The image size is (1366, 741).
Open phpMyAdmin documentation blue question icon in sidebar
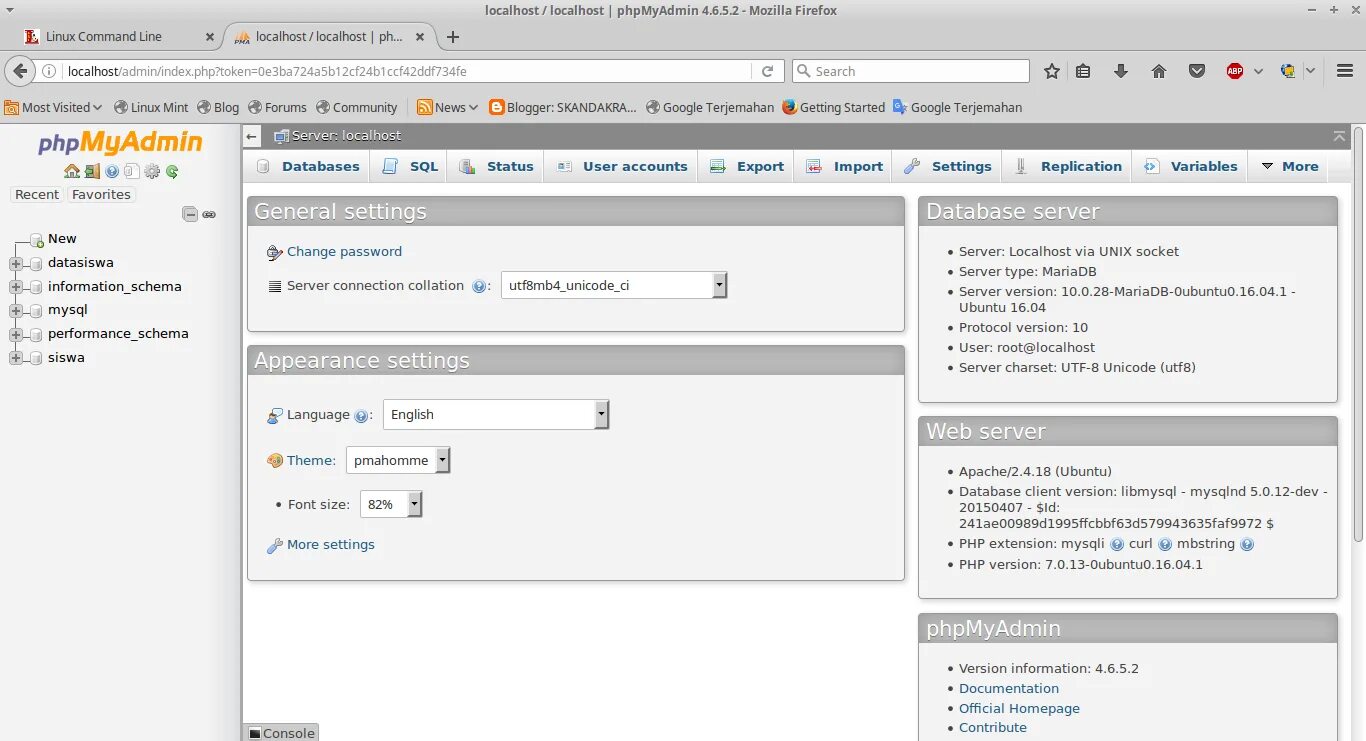112,171
